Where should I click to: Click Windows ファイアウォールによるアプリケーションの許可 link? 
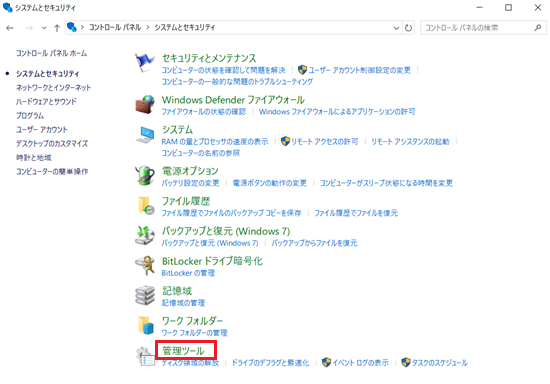(337, 112)
